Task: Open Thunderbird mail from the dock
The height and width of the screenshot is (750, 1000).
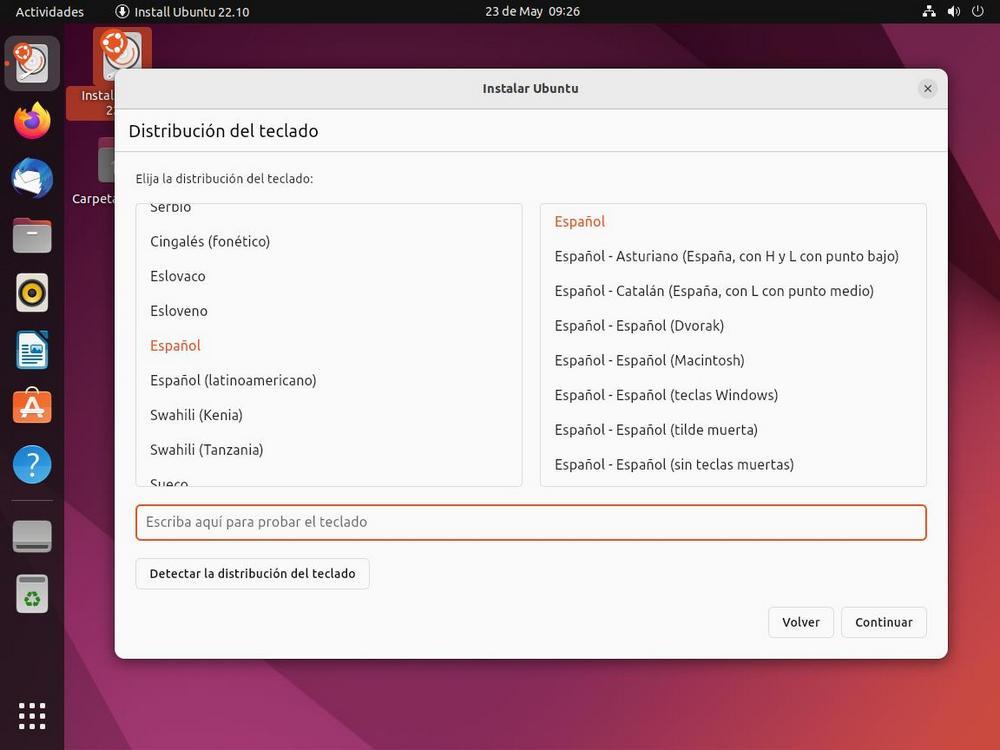Action: click(32, 178)
